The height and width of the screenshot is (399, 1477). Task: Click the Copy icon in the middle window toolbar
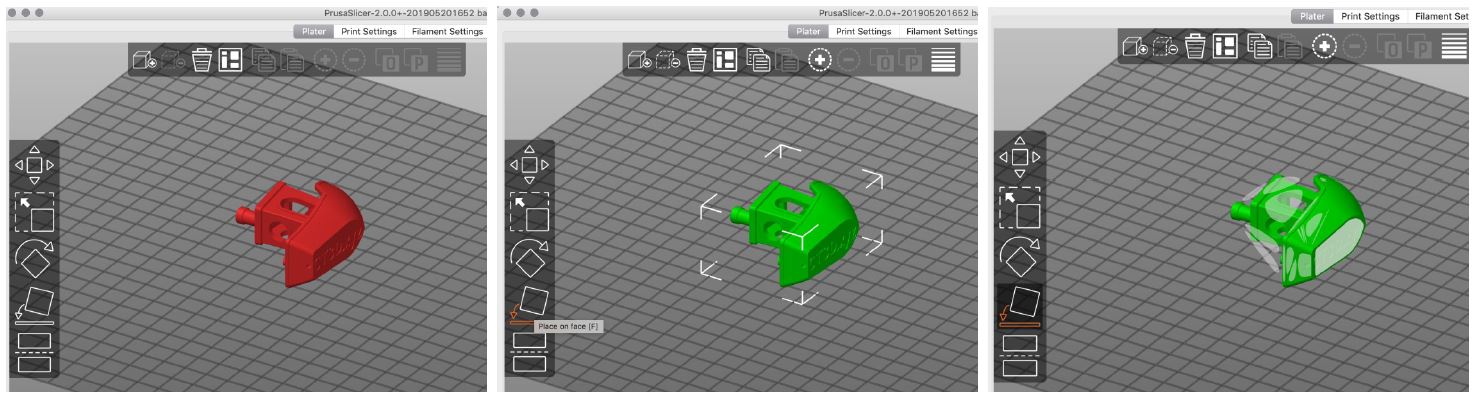[x=758, y=60]
